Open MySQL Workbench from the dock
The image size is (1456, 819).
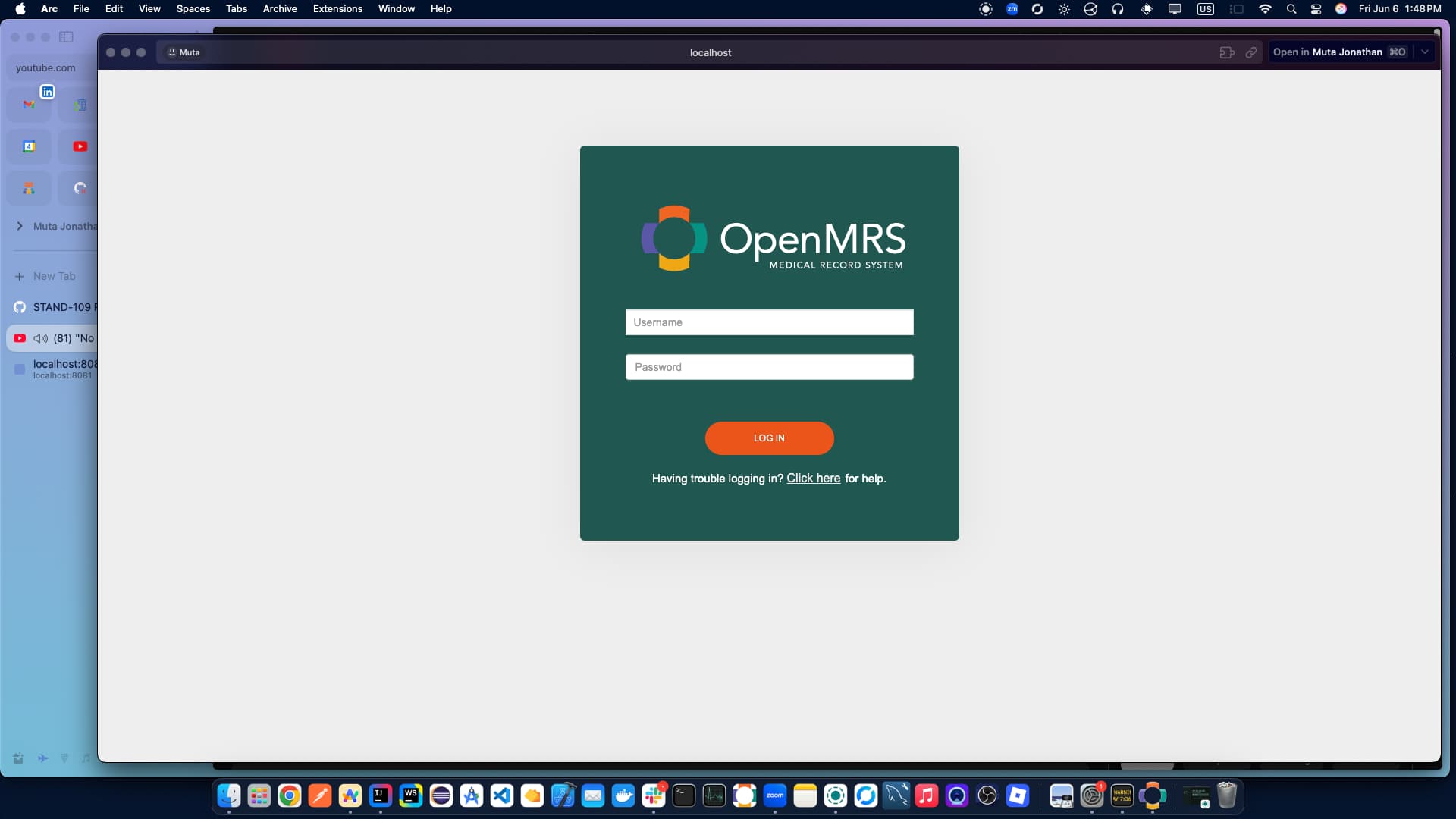pyautogui.click(x=896, y=795)
